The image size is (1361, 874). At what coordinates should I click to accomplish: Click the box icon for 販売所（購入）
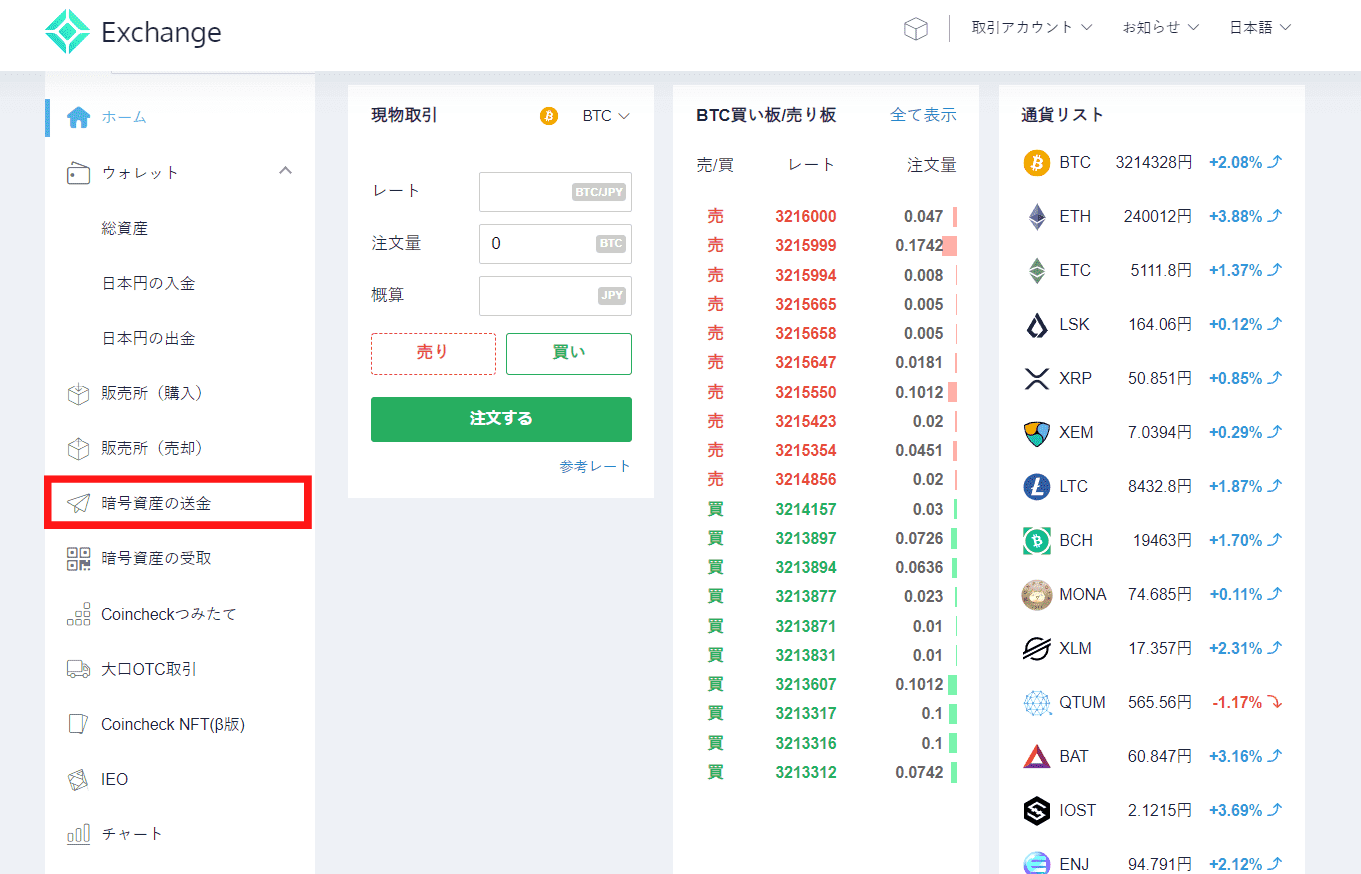point(78,394)
